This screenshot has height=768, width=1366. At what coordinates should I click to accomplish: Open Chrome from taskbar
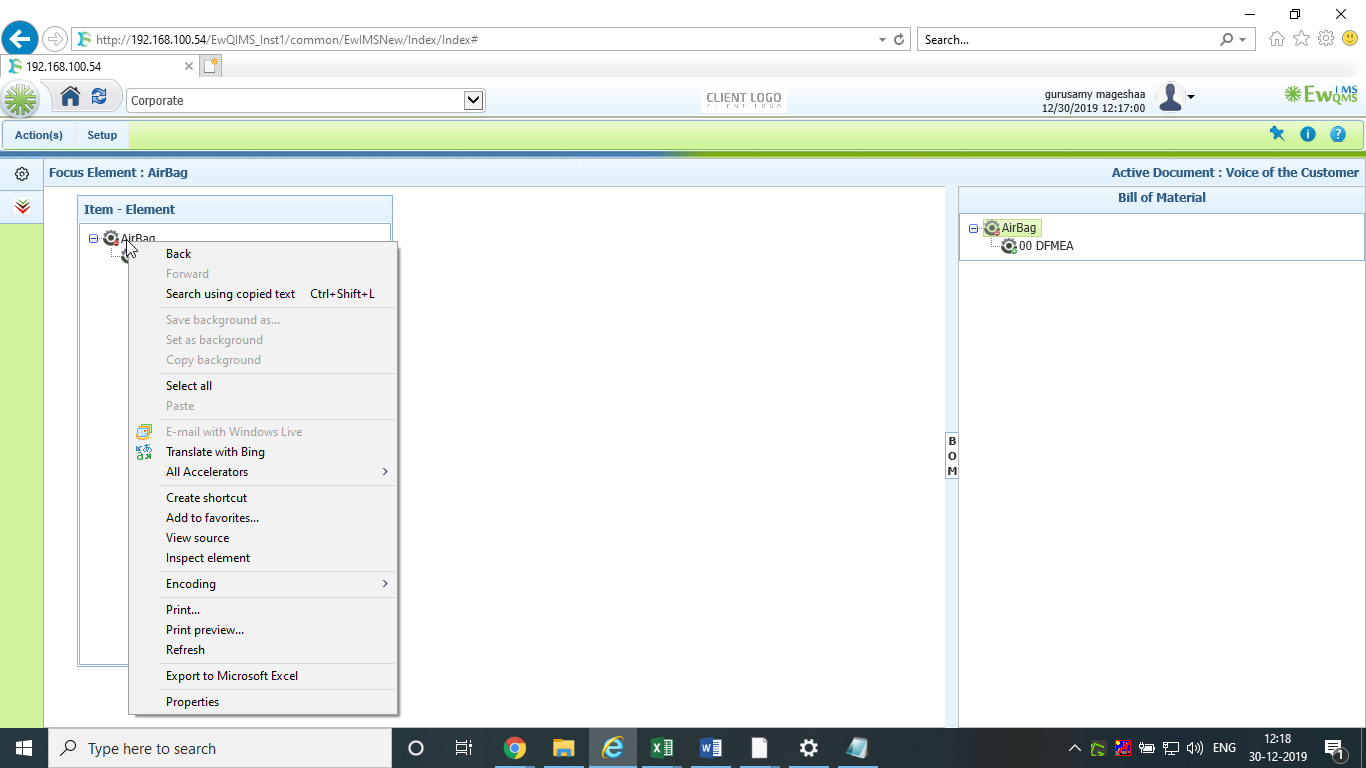point(514,748)
